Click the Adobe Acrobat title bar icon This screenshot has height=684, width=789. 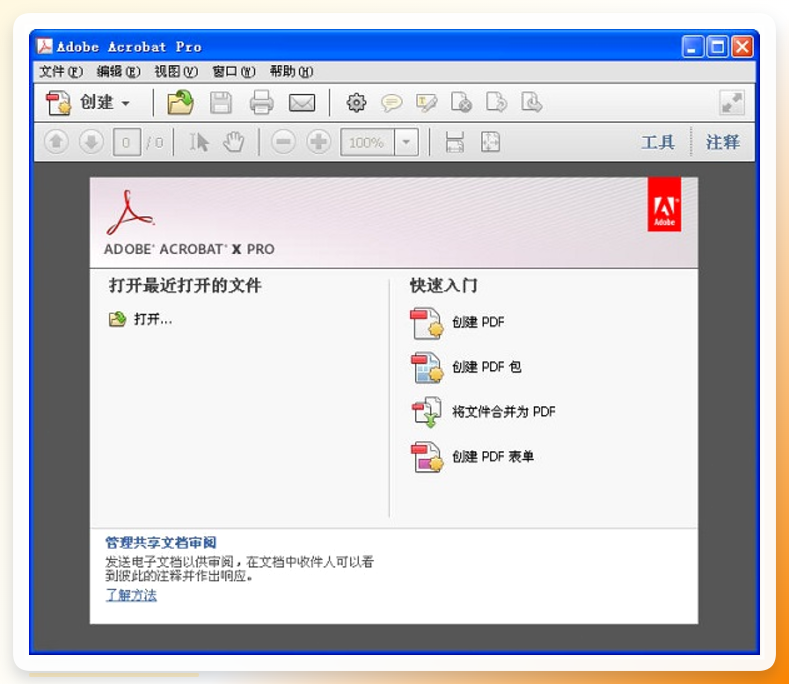coord(44,46)
